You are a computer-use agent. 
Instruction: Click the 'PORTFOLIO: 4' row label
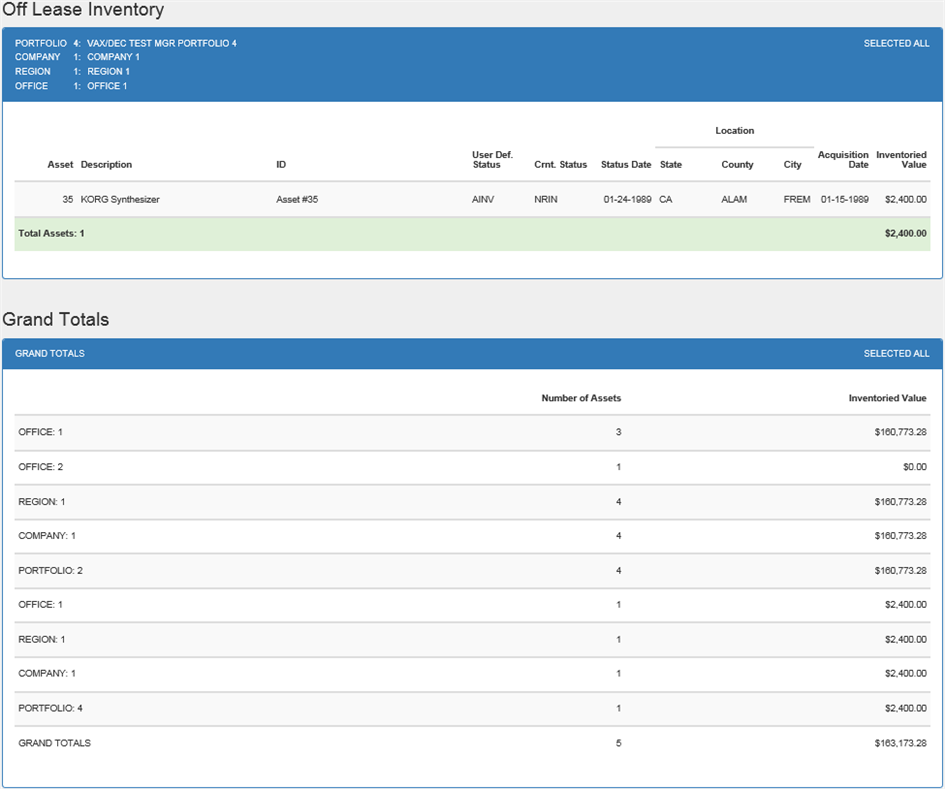click(x=50, y=708)
